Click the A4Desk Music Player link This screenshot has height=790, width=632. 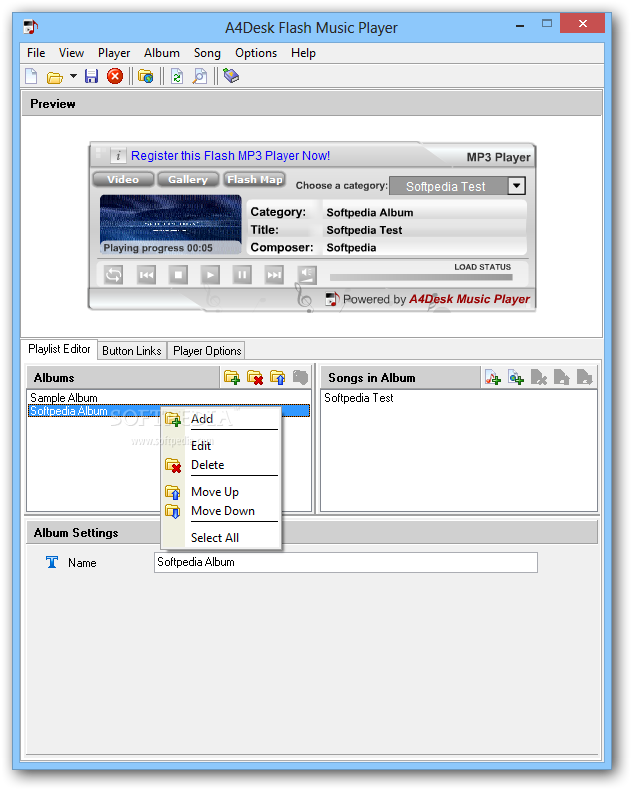tap(469, 299)
